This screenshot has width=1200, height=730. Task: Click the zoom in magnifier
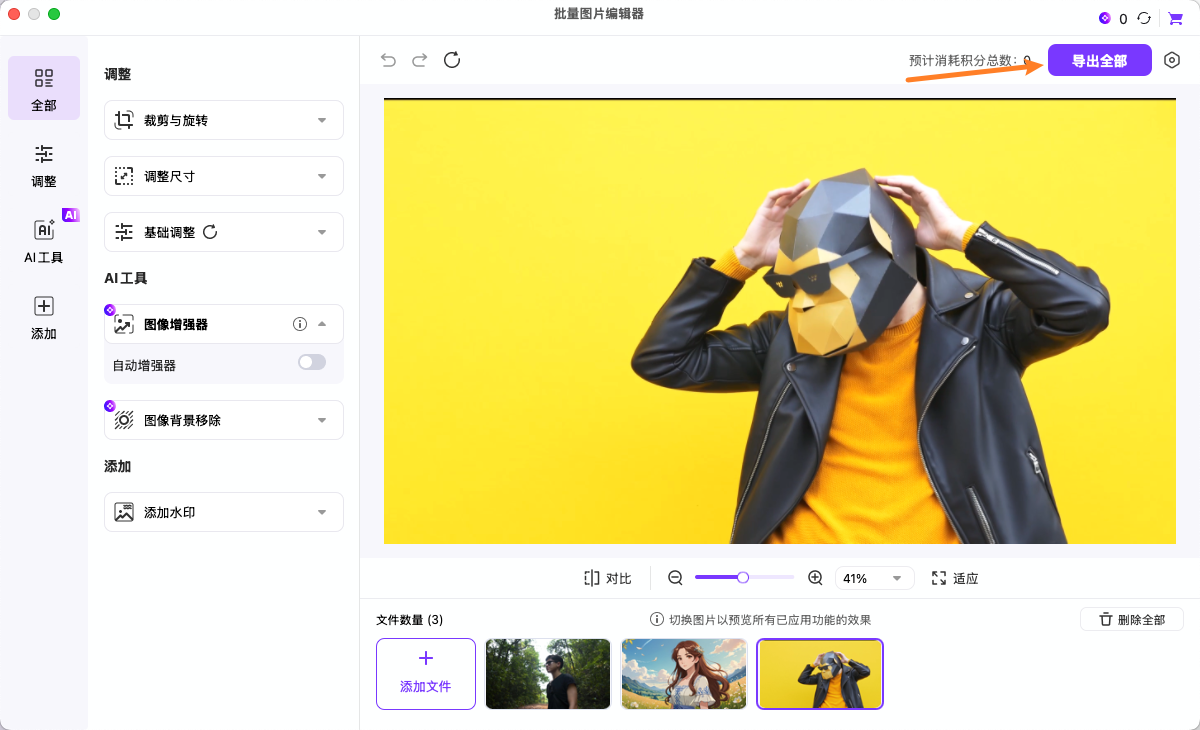pyautogui.click(x=815, y=578)
